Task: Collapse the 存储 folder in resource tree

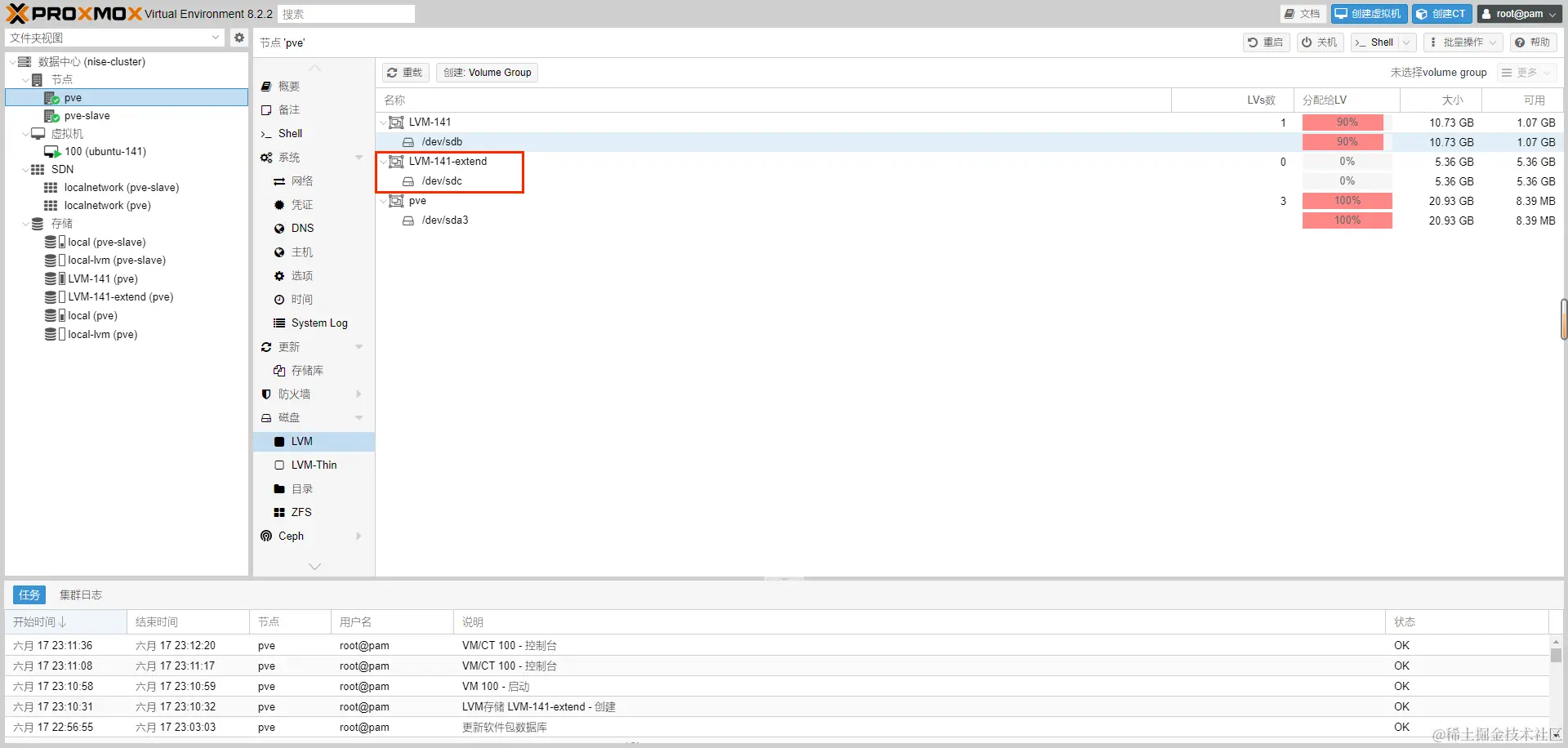Action: point(25,224)
